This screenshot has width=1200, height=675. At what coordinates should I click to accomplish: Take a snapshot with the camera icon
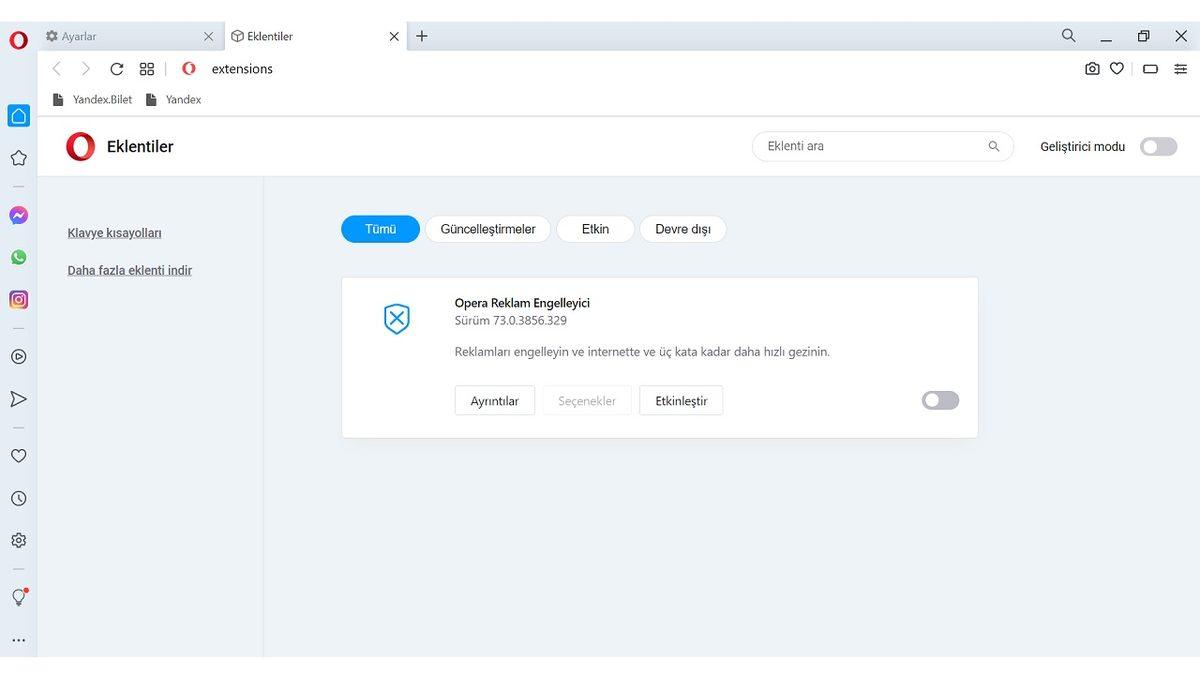pyautogui.click(x=1092, y=68)
